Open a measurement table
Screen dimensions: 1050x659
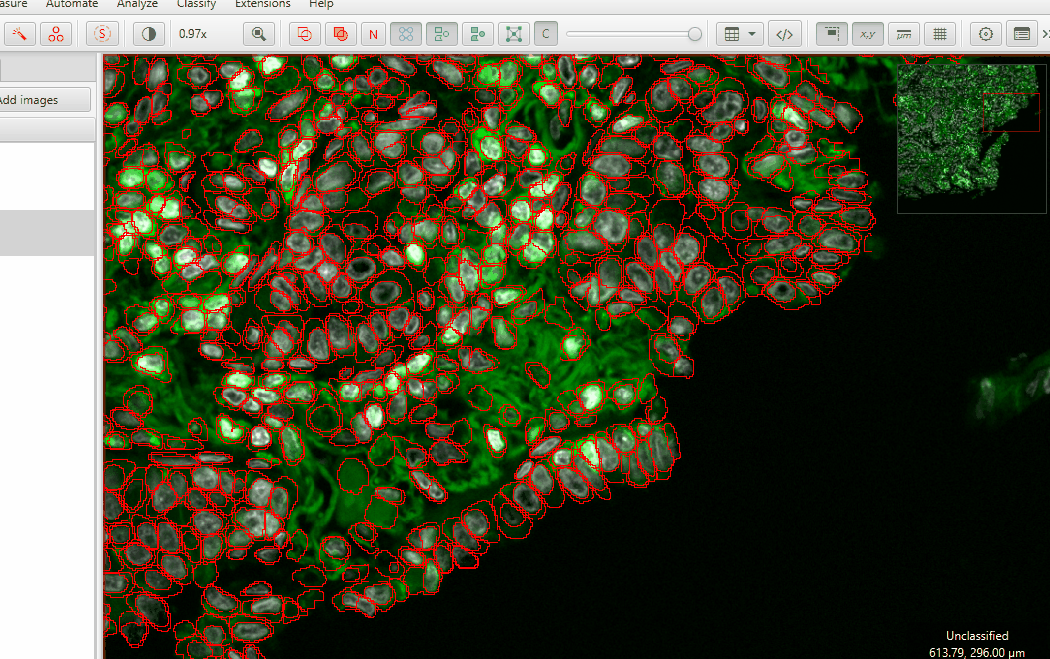click(x=731, y=33)
